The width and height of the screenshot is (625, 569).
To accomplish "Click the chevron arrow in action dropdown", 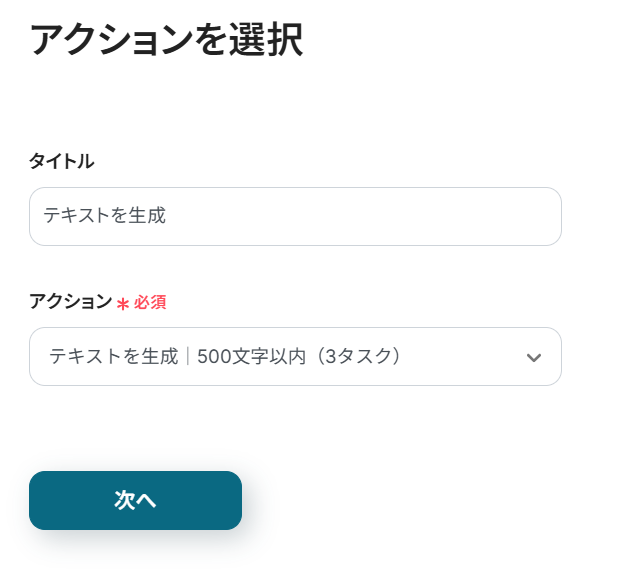I will point(534,357).
